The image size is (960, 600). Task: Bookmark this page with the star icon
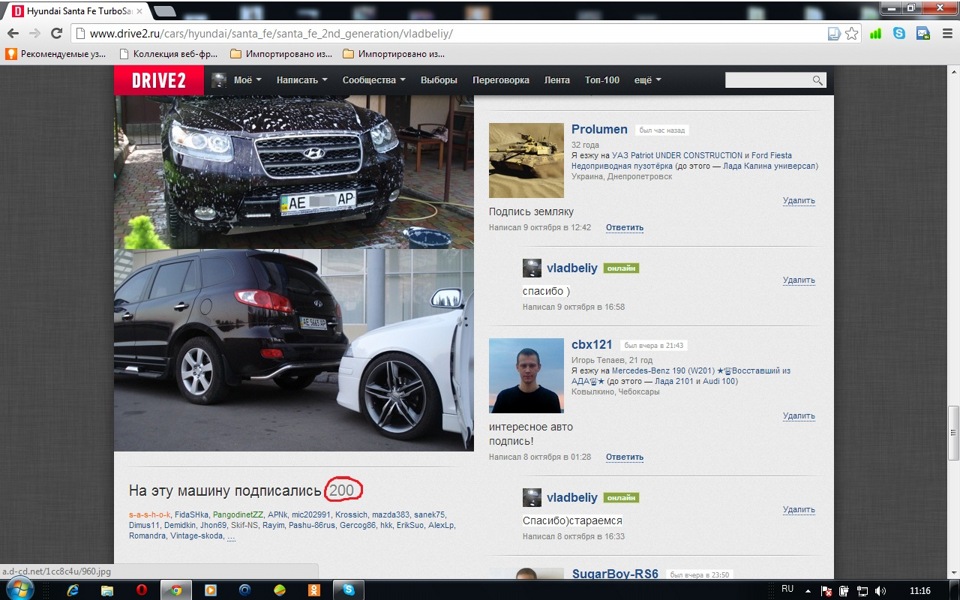851,34
